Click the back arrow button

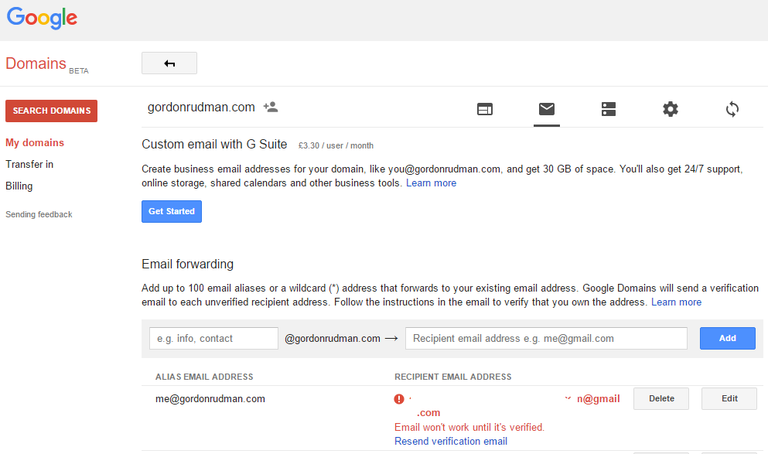[x=169, y=63]
